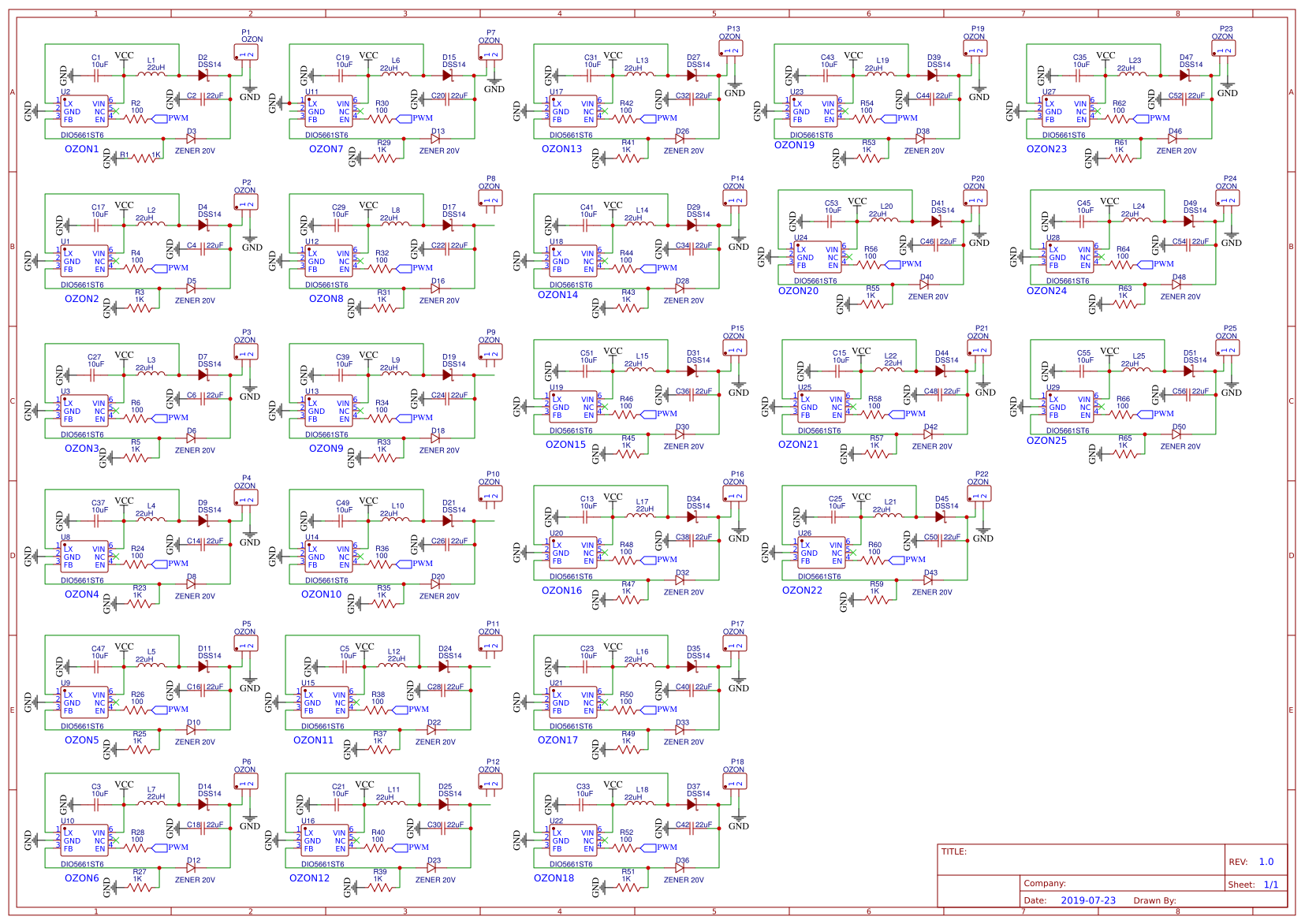Select the OZON12 block label
This screenshot has width=1305, height=924.
tap(309, 878)
